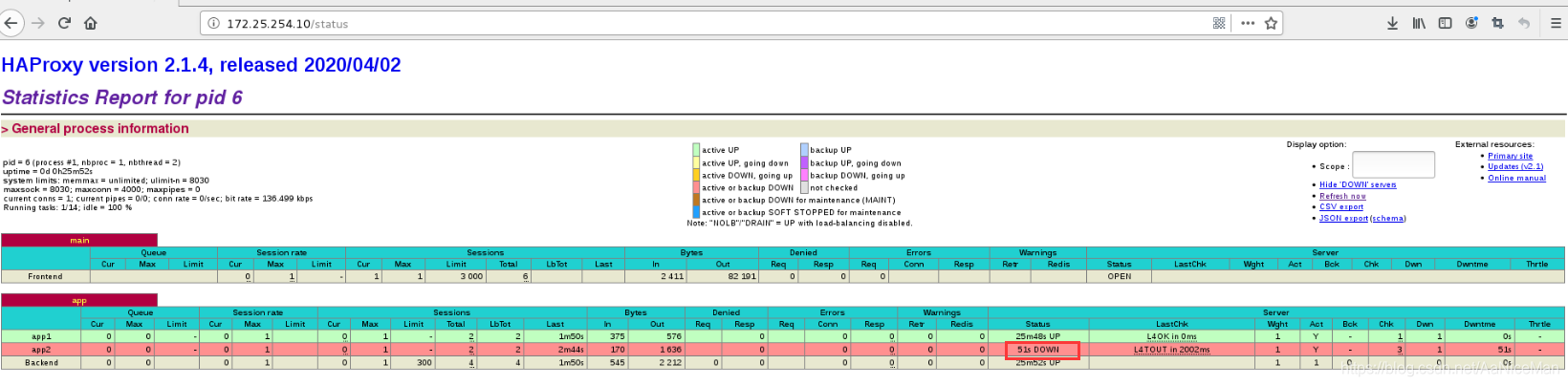Click the CSV export link
This screenshot has height=386, width=1568.
coord(1341,206)
